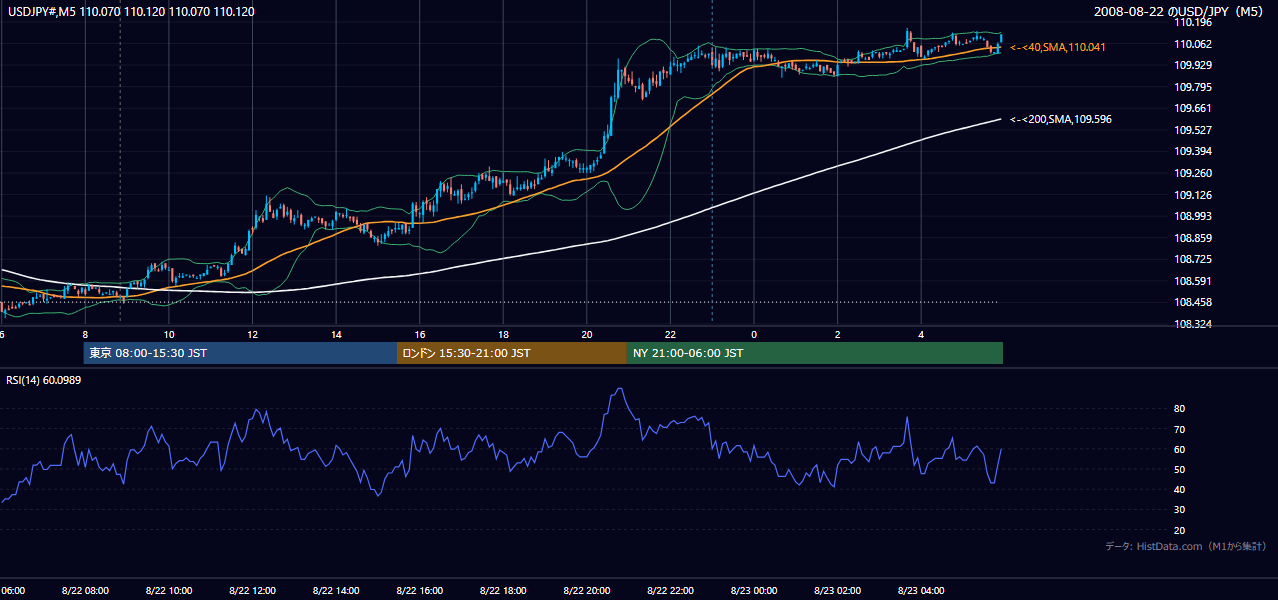Click the bottom date label 8/22 20:00
This screenshot has width=1278, height=600.
pyautogui.click(x=587, y=590)
